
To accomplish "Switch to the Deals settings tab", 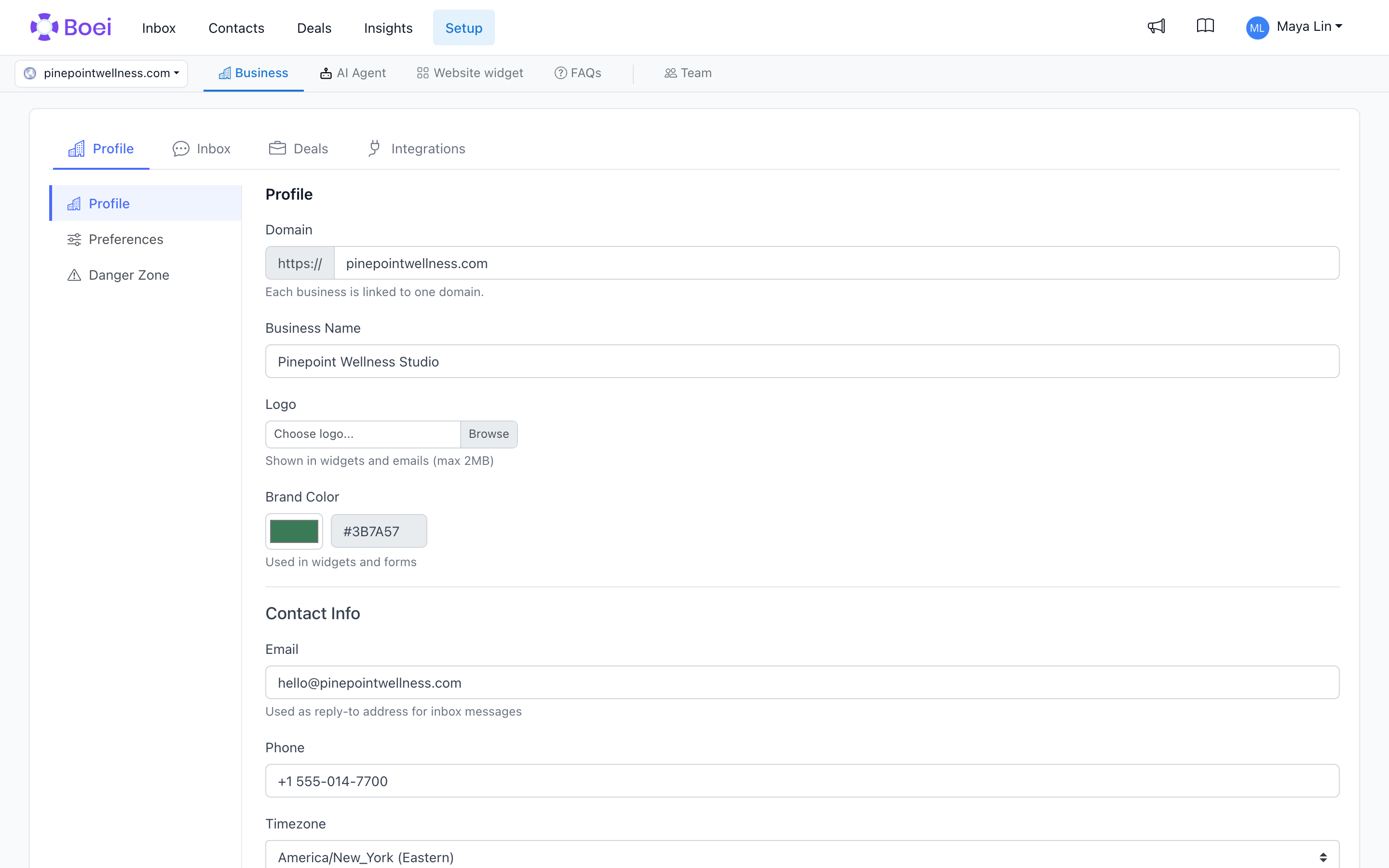I will (299, 149).
